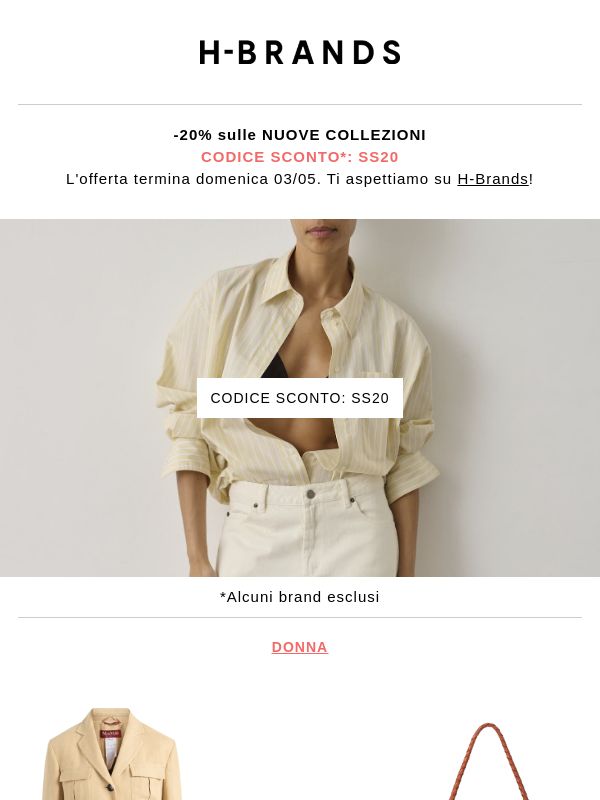Select the beige blazer product image
This screenshot has height=800, width=600.
tap(113, 754)
